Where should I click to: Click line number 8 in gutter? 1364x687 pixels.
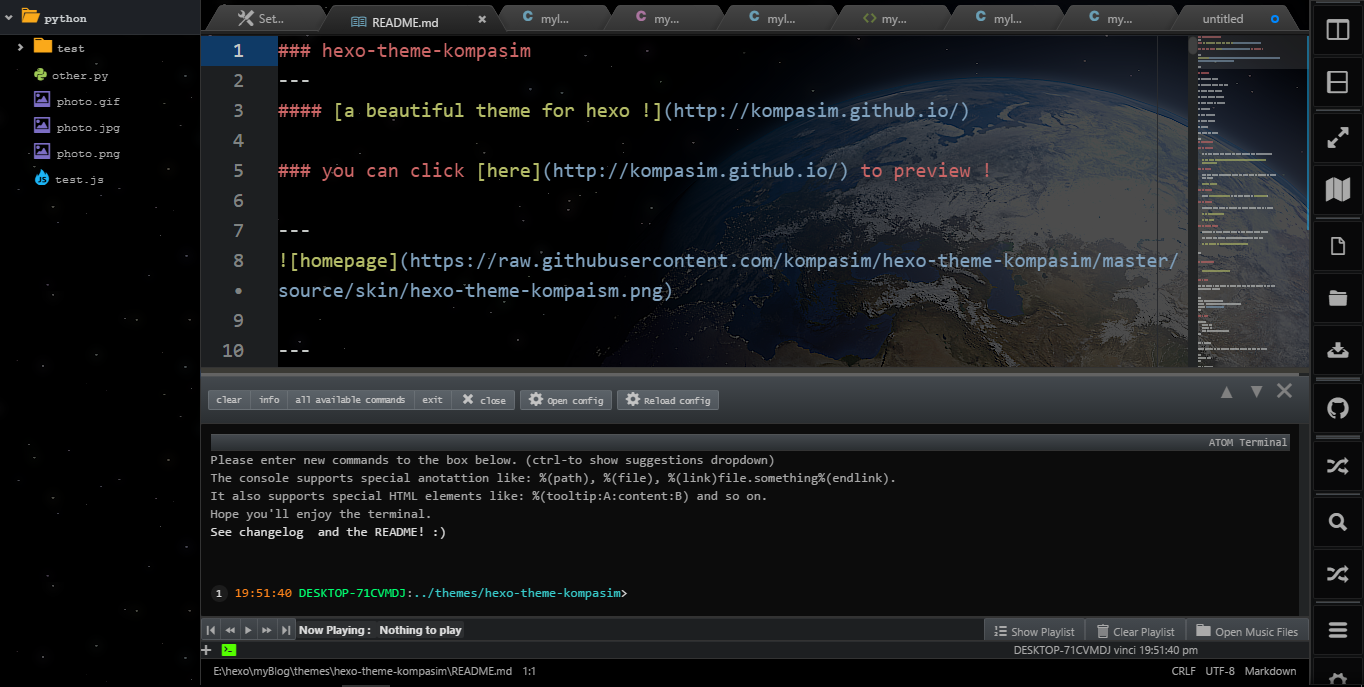[x=238, y=260]
